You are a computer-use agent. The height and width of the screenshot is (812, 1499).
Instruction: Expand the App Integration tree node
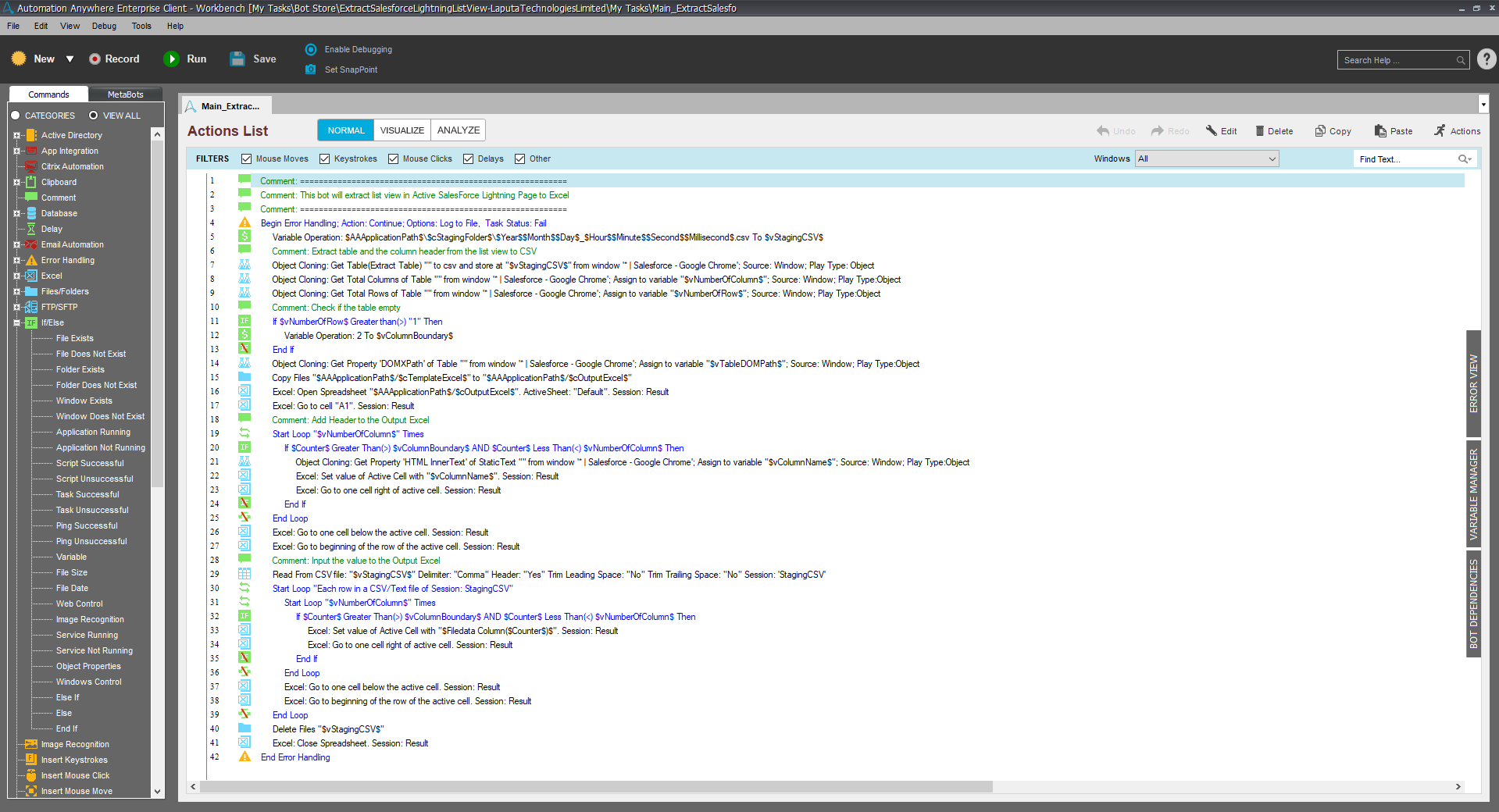coord(16,151)
